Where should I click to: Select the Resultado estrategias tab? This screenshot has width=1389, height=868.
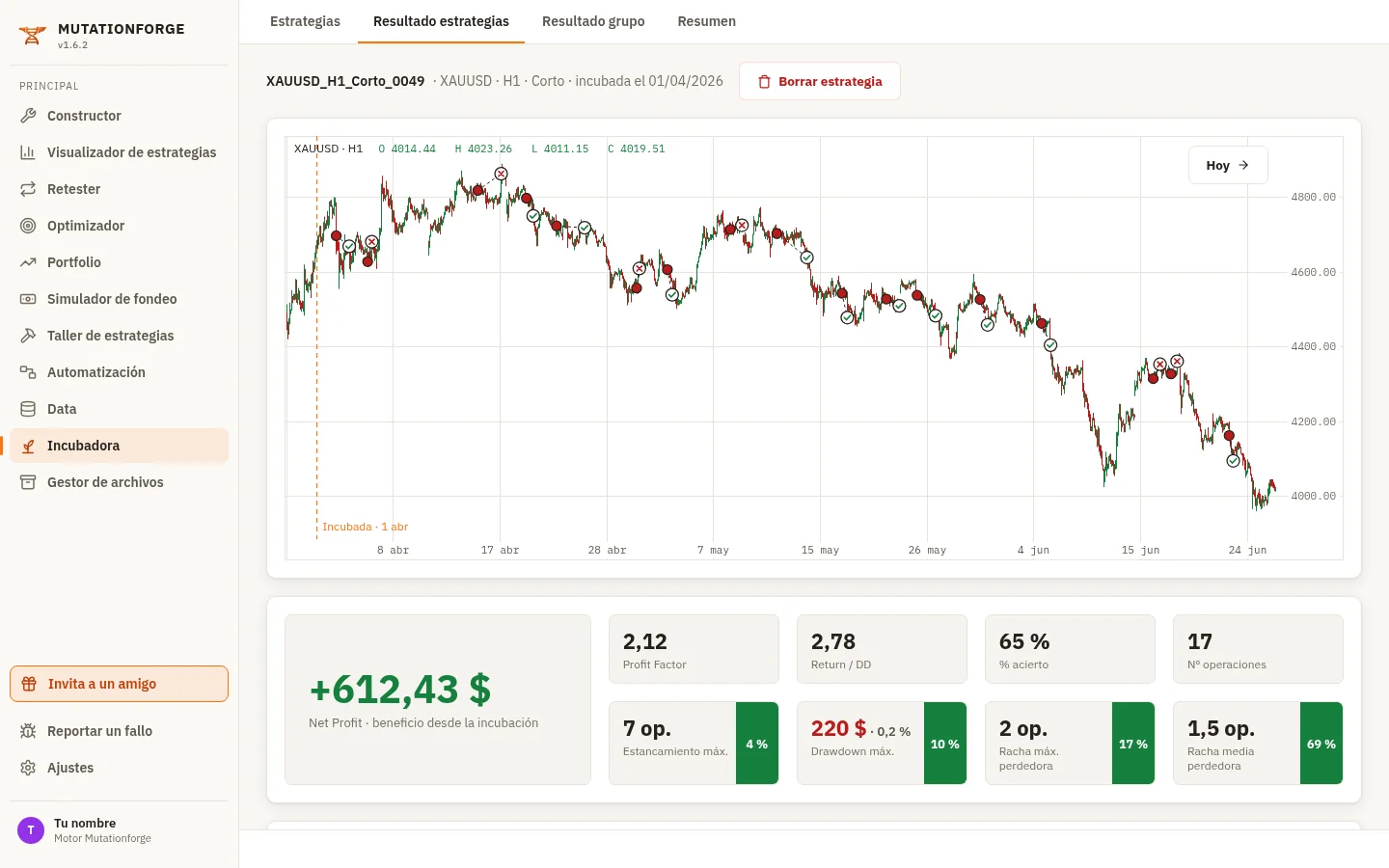(441, 21)
